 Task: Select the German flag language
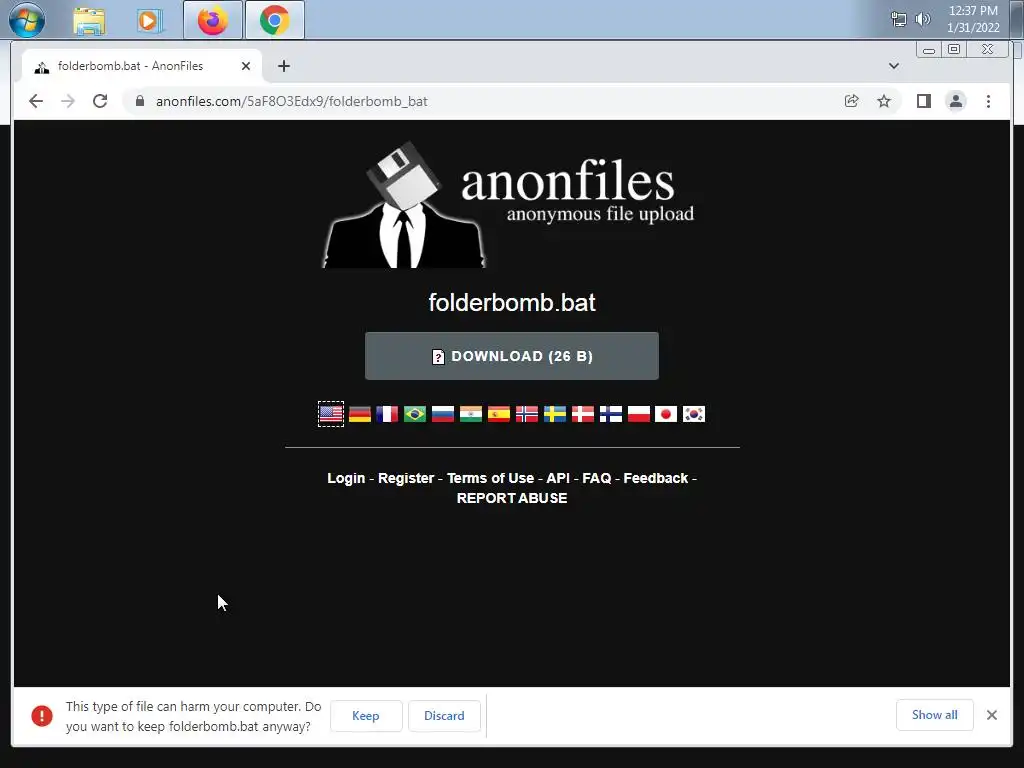(x=359, y=414)
